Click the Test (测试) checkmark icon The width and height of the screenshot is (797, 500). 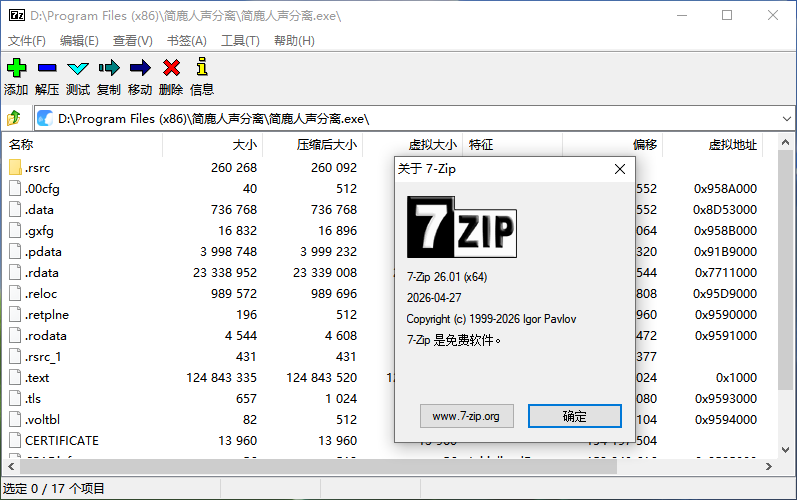[78, 68]
